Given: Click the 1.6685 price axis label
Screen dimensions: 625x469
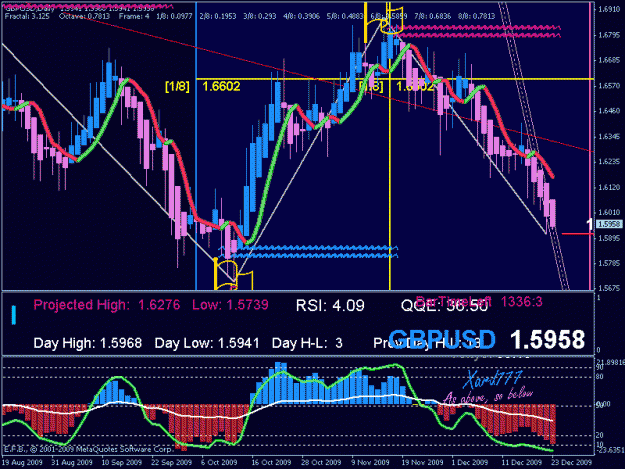Looking at the screenshot, I should point(609,60).
